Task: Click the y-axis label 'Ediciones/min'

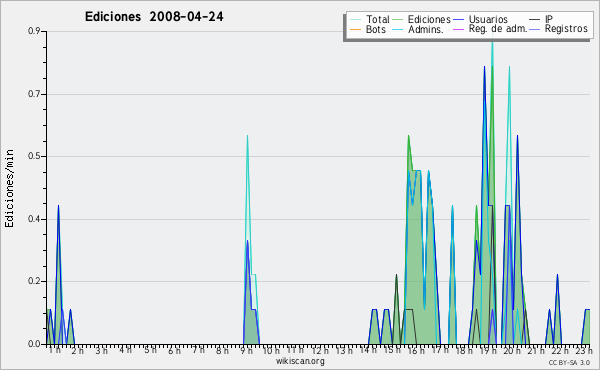Action: pos(9,188)
